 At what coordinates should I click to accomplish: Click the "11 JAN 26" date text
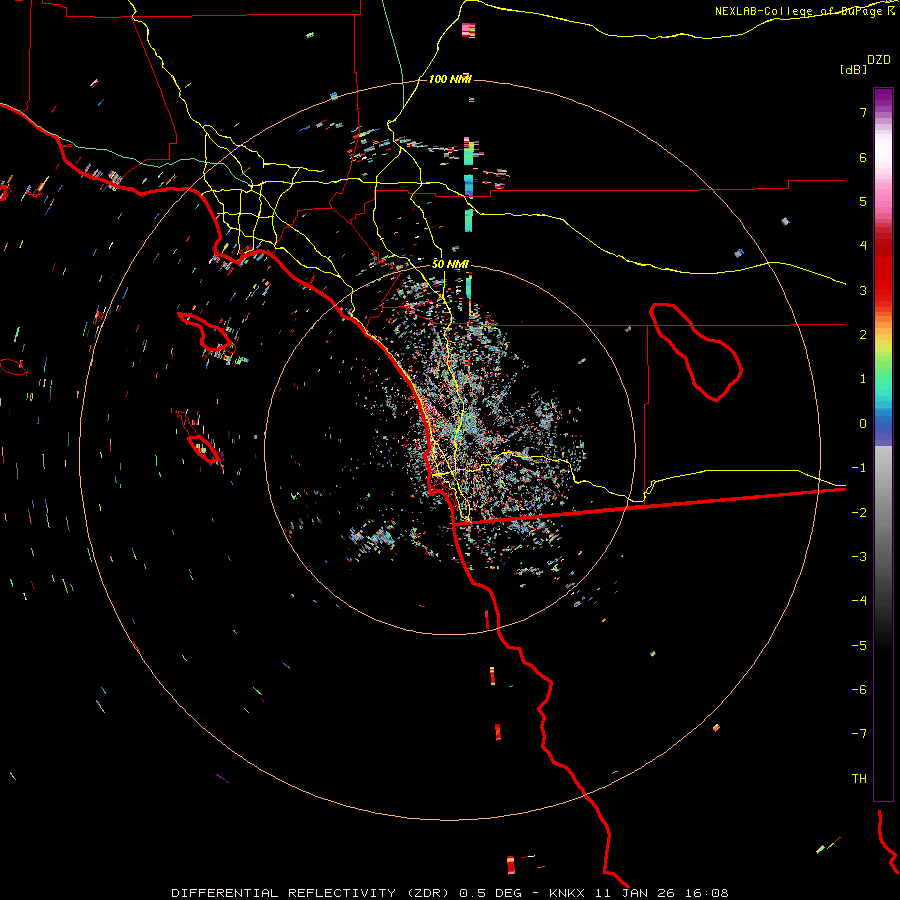point(634,893)
